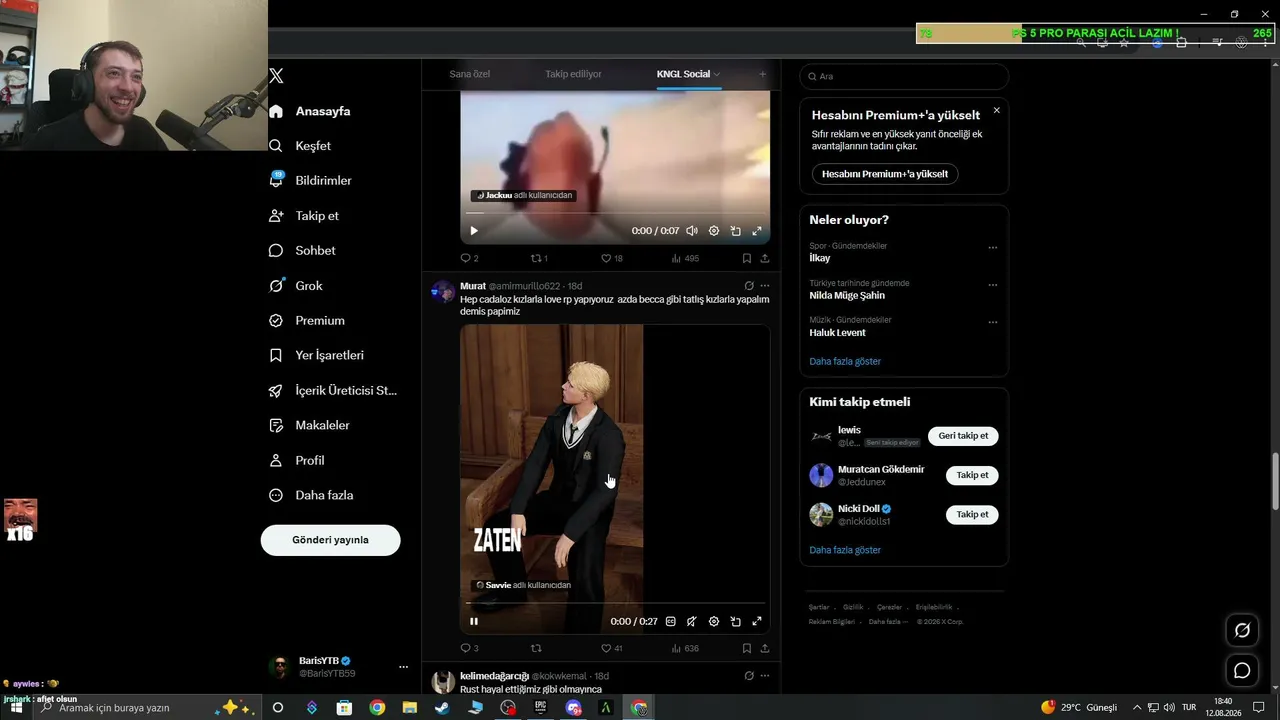Open settings gear on Jackuu video

[714, 231]
